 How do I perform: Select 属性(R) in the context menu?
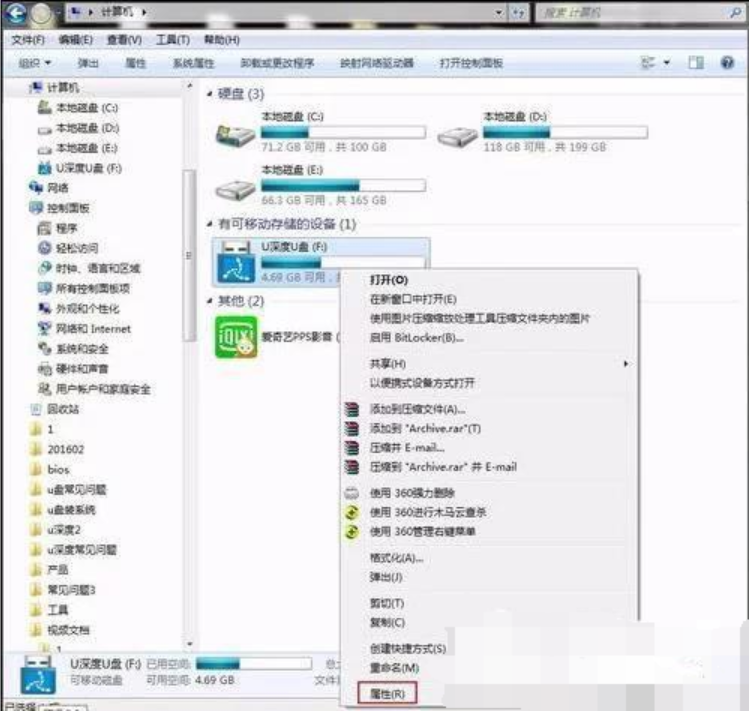[x=387, y=692]
